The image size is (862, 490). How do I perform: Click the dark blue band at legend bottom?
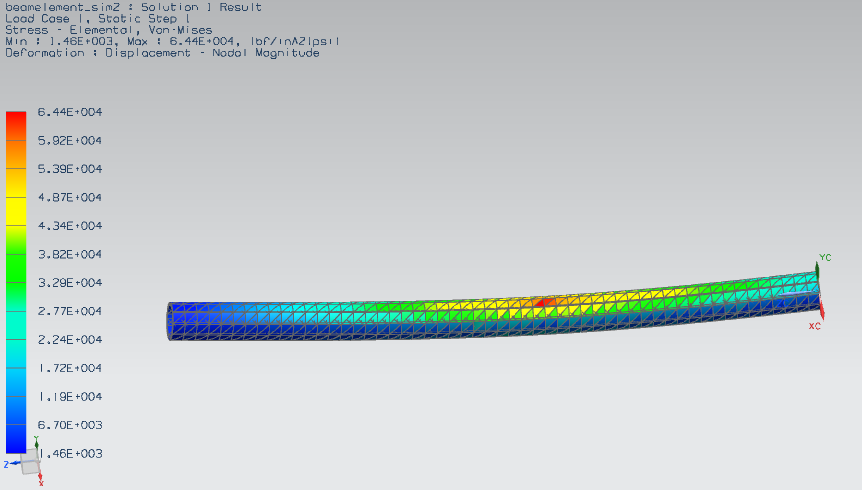[x=15, y=441]
